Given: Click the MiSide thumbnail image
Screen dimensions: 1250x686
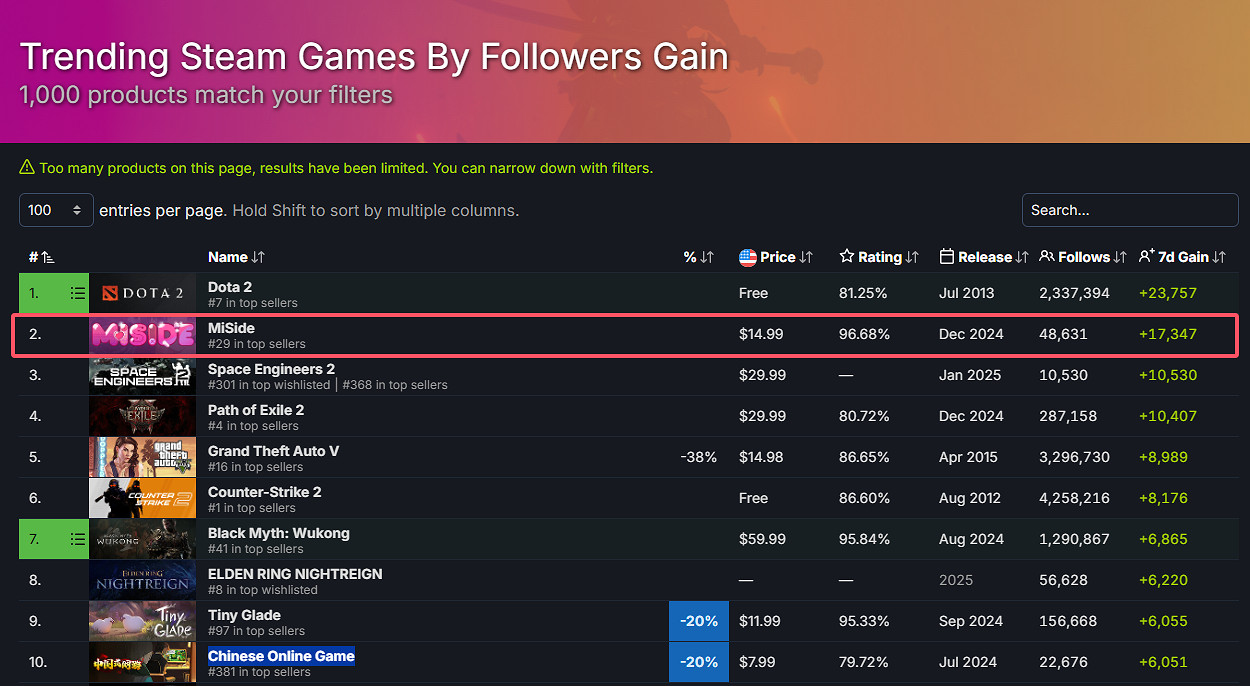Looking at the screenshot, I should coord(142,334).
